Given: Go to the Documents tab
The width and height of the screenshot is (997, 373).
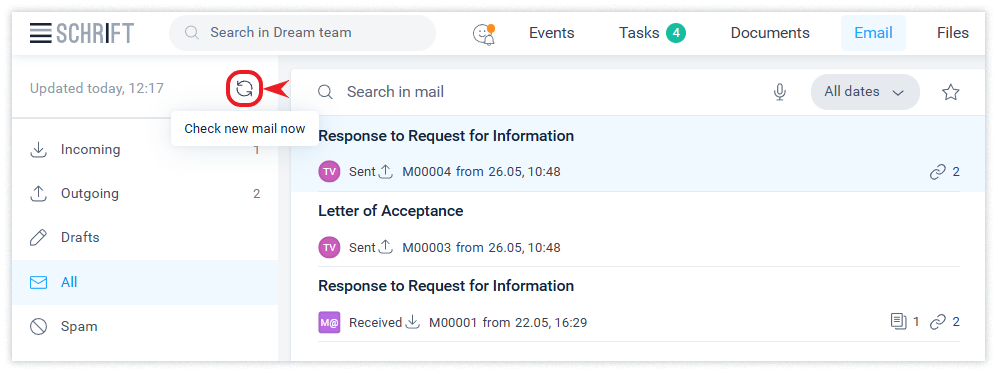Looking at the screenshot, I should click(x=770, y=33).
